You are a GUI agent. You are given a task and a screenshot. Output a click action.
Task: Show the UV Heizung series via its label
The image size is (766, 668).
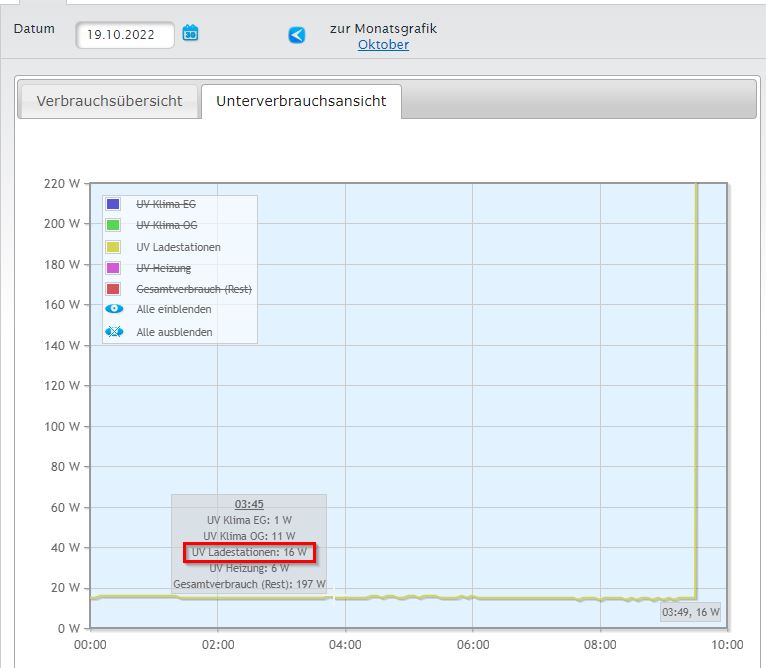164,268
